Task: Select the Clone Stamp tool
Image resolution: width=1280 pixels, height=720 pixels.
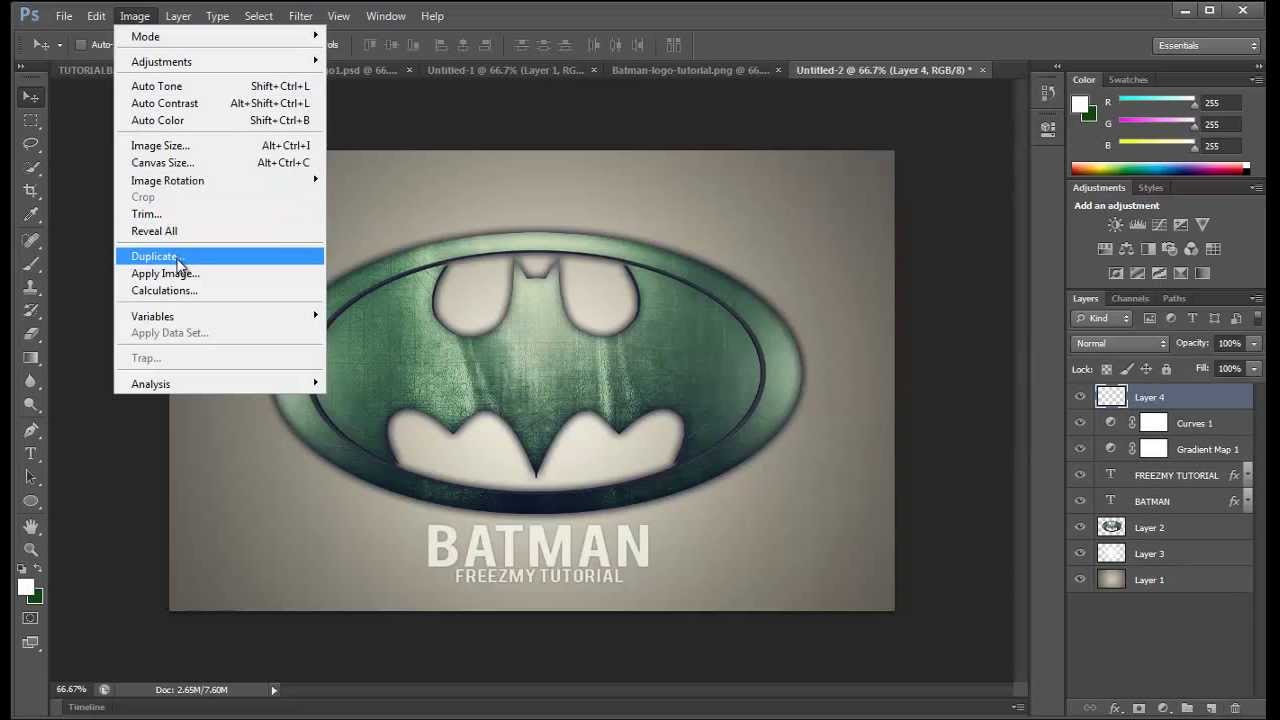Action: pyautogui.click(x=31, y=287)
